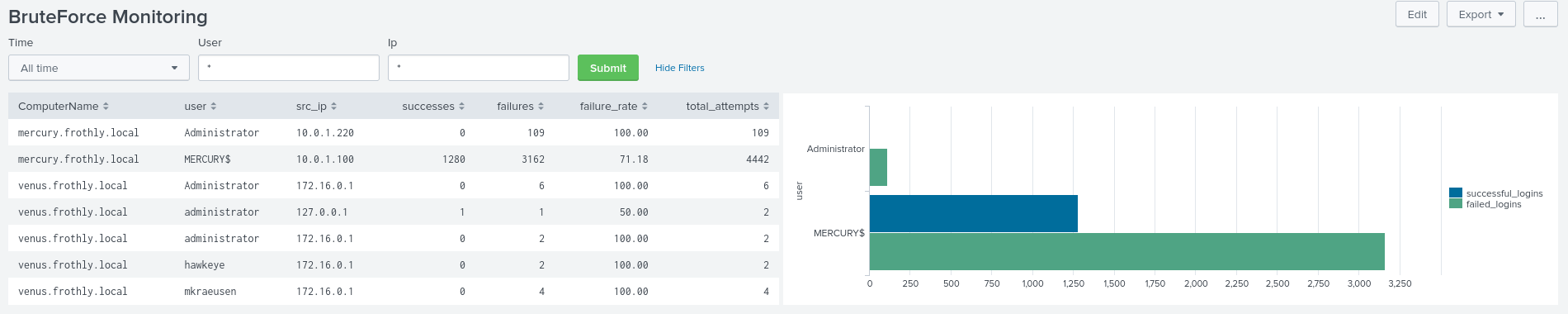Click source IP 10.0.1.220
Viewport: 1568px width, 314px height.
[325, 132]
